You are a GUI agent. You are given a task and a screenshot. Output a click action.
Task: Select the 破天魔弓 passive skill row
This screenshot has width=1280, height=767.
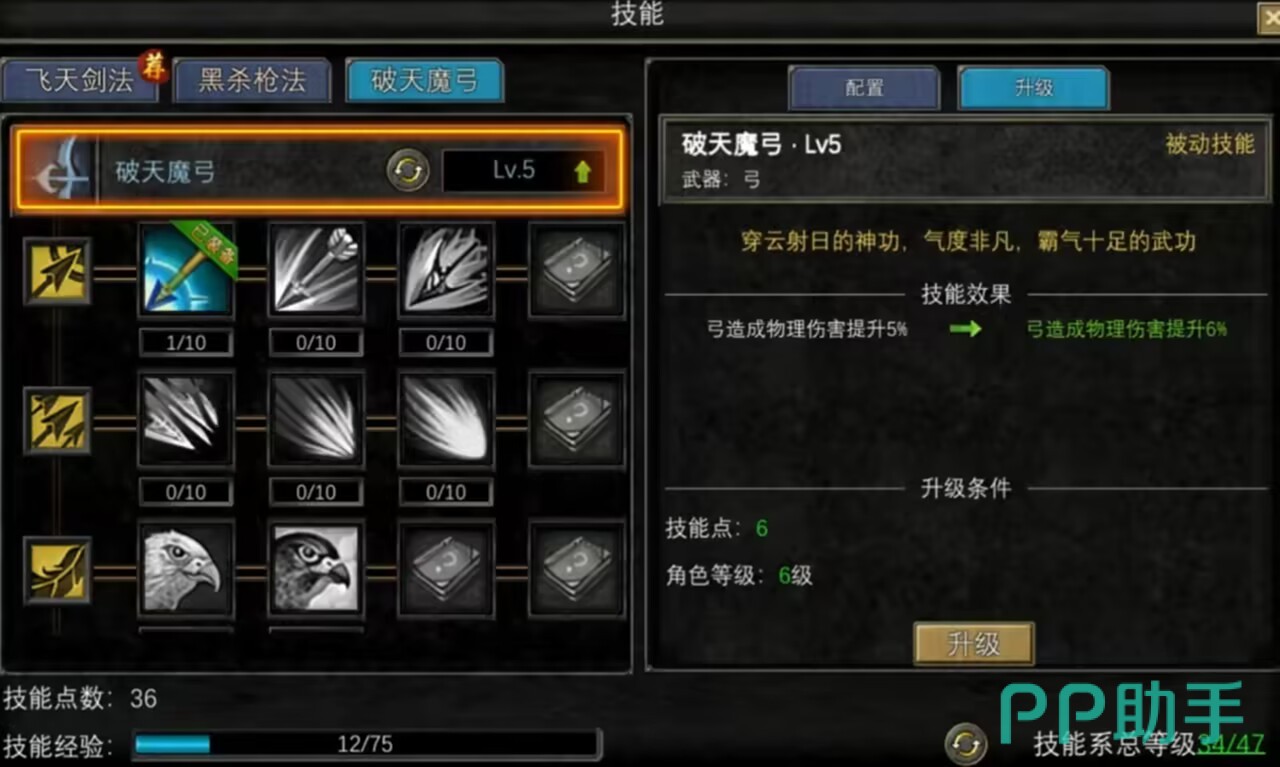point(319,171)
